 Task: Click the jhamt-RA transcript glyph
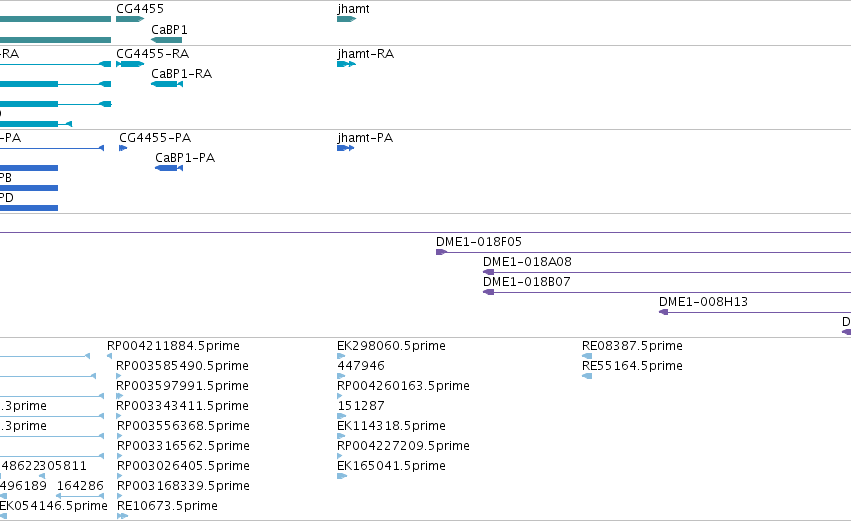click(x=346, y=64)
